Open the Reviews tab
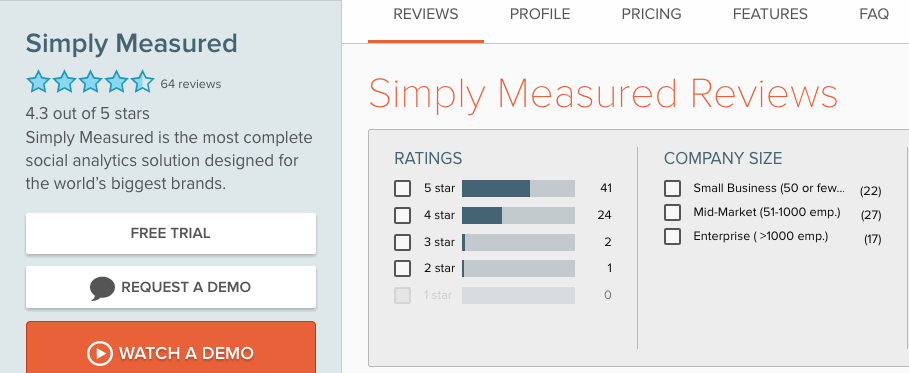 click(x=426, y=15)
